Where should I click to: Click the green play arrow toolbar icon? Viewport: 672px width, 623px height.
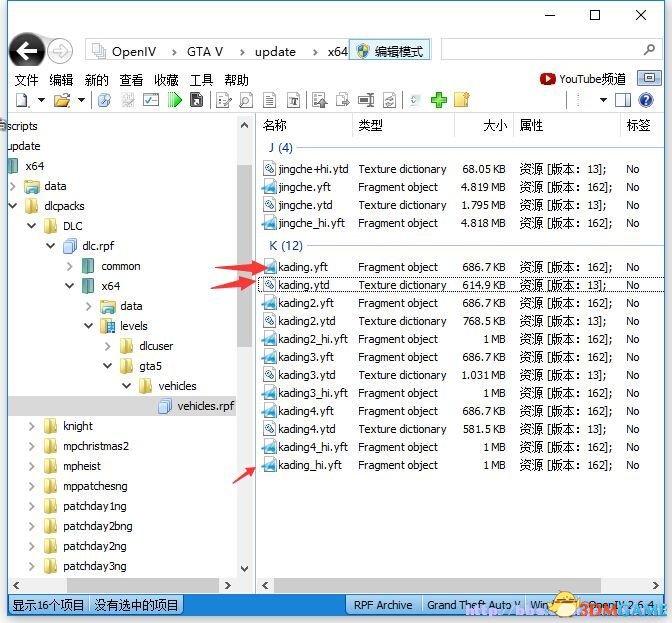[174, 100]
